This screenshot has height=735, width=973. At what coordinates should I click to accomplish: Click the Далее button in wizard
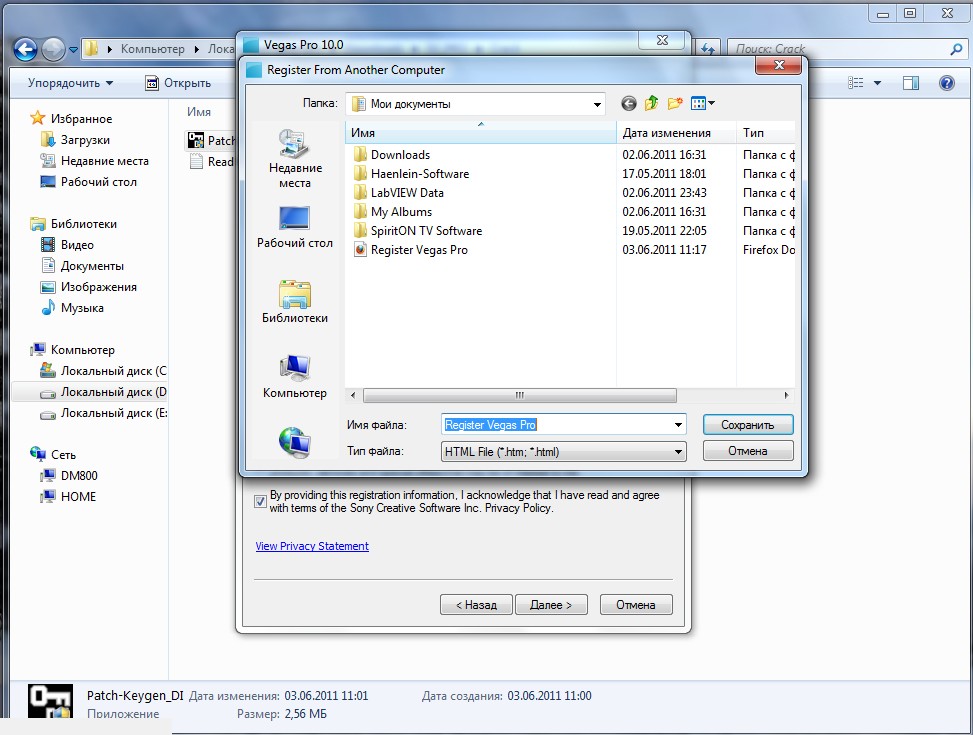[x=551, y=605]
